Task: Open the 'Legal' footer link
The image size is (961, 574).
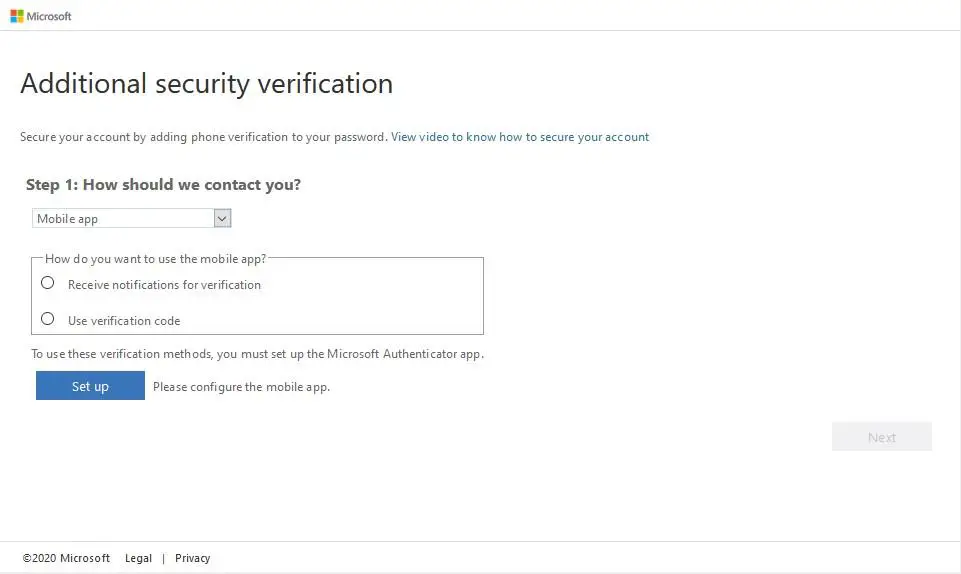Action: (x=138, y=558)
